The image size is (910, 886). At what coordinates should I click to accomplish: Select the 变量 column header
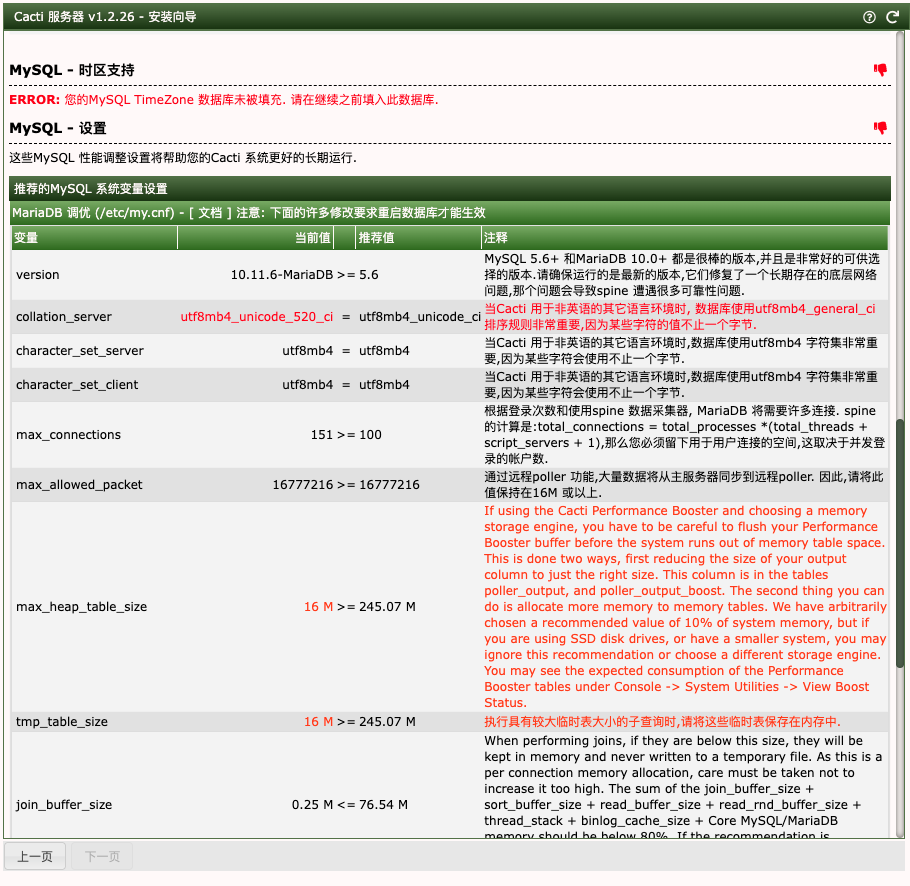coord(94,238)
